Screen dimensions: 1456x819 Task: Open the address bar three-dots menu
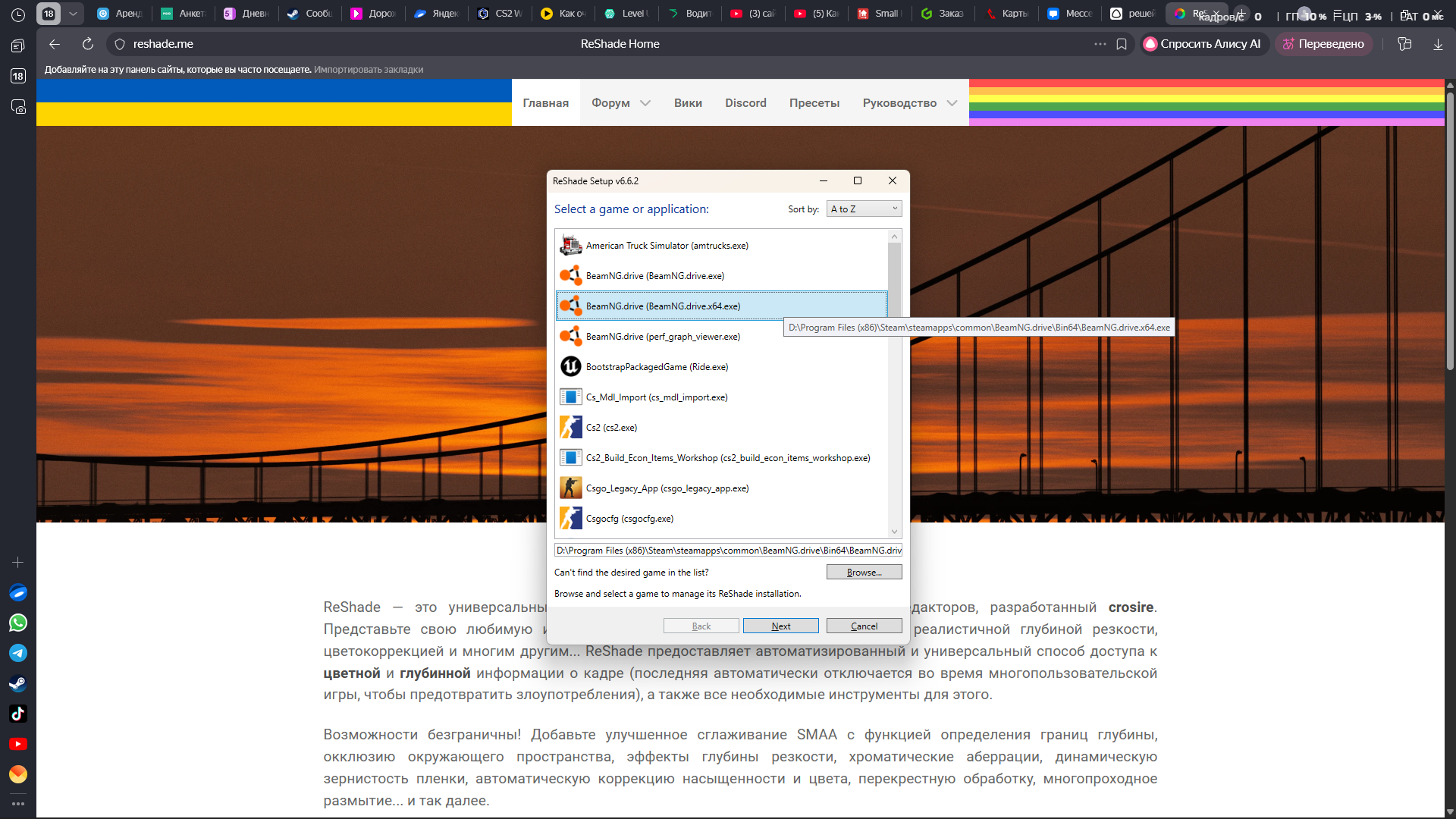tap(1100, 44)
